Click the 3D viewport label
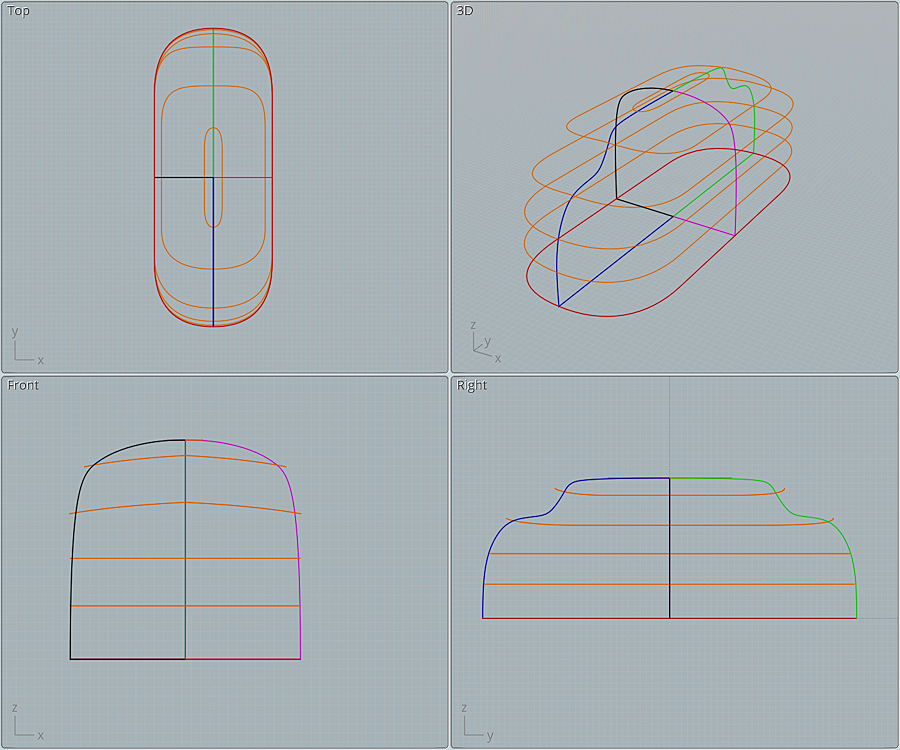The image size is (900, 750). click(x=464, y=11)
